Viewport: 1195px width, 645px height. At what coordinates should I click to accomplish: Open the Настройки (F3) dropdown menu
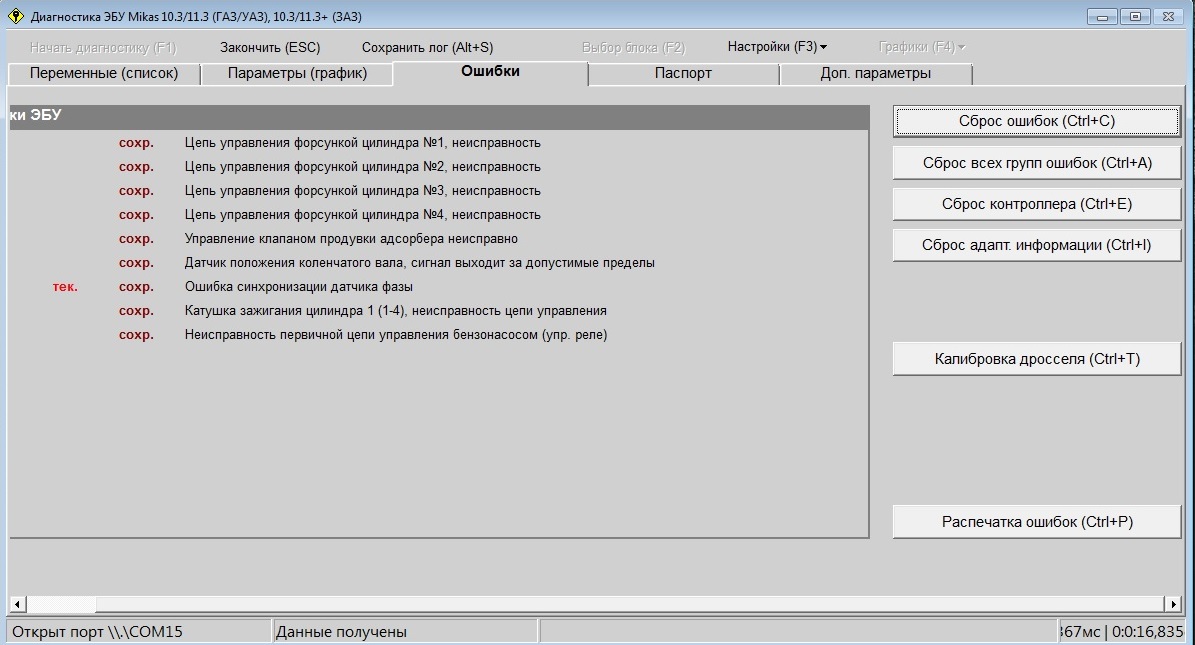(x=777, y=47)
